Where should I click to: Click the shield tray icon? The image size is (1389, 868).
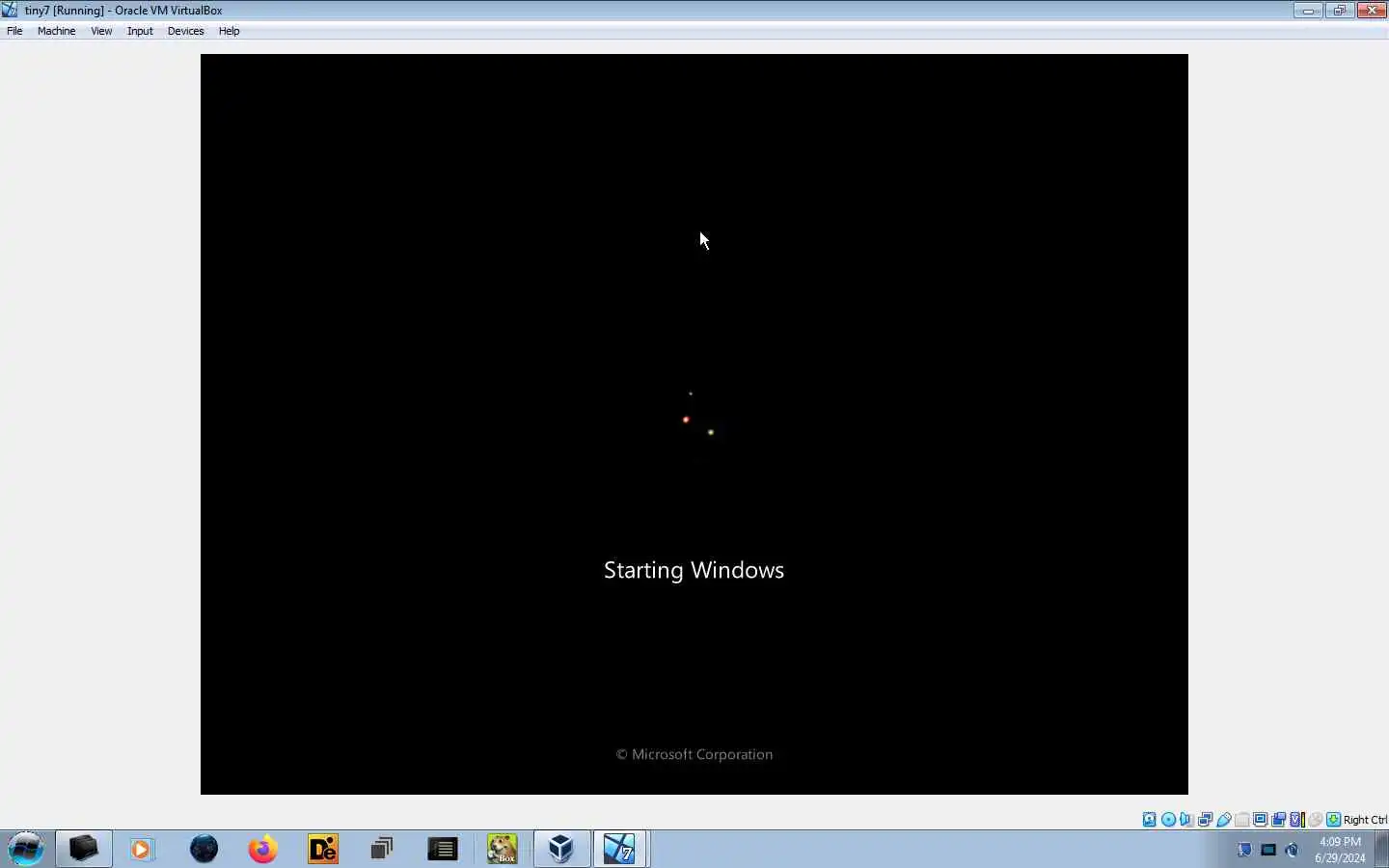(1244, 850)
